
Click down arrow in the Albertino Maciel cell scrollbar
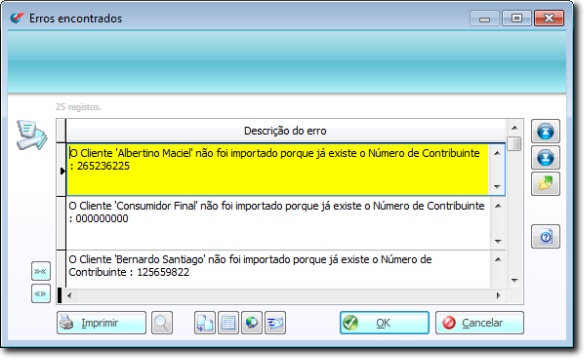[x=497, y=187]
